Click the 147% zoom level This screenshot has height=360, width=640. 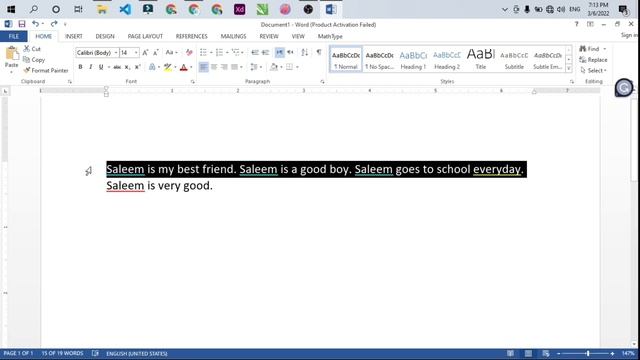pos(628,353)
